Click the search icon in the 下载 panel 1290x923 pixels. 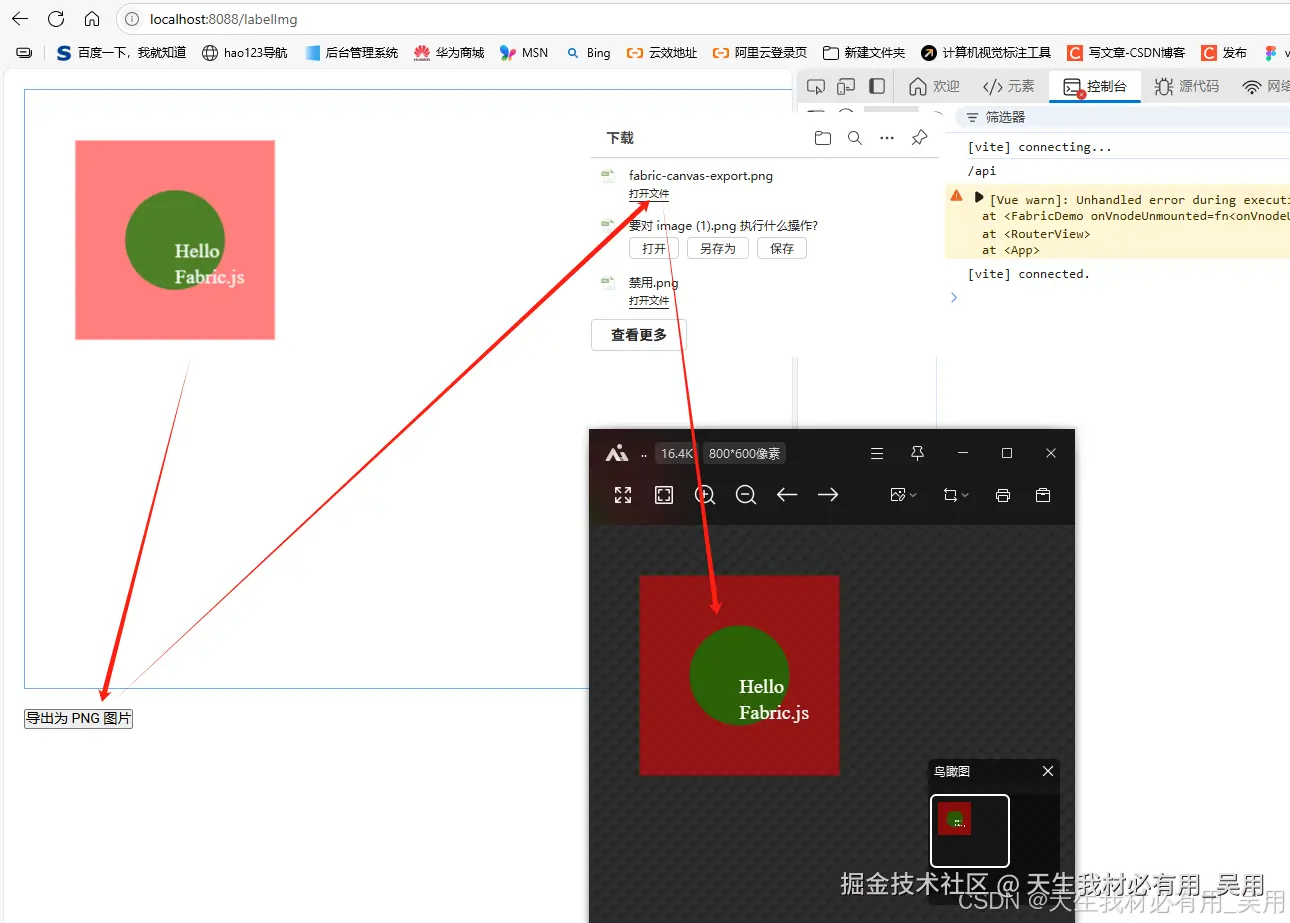click(x=854, y=137)
